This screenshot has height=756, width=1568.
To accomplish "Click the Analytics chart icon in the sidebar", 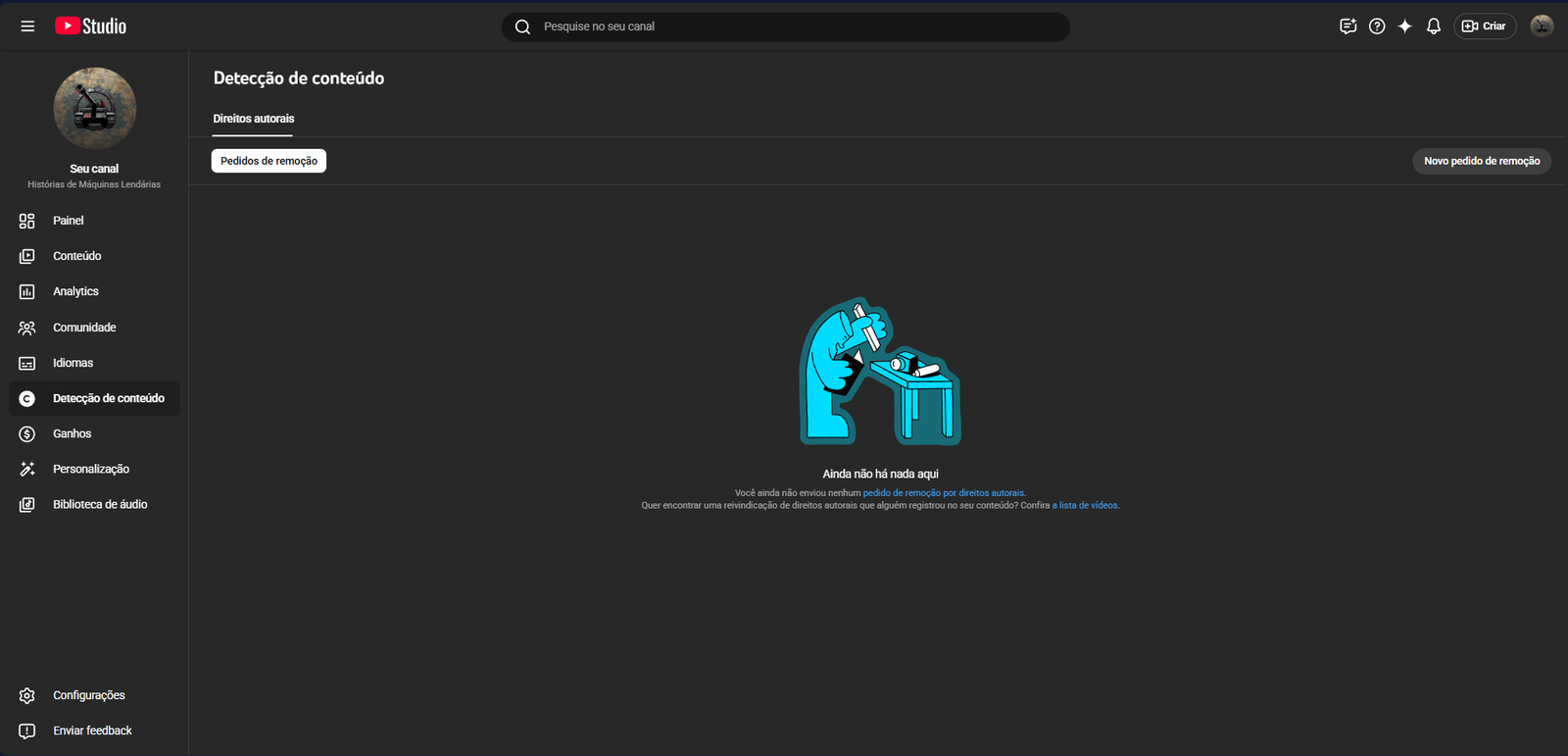I will [27, 291].
